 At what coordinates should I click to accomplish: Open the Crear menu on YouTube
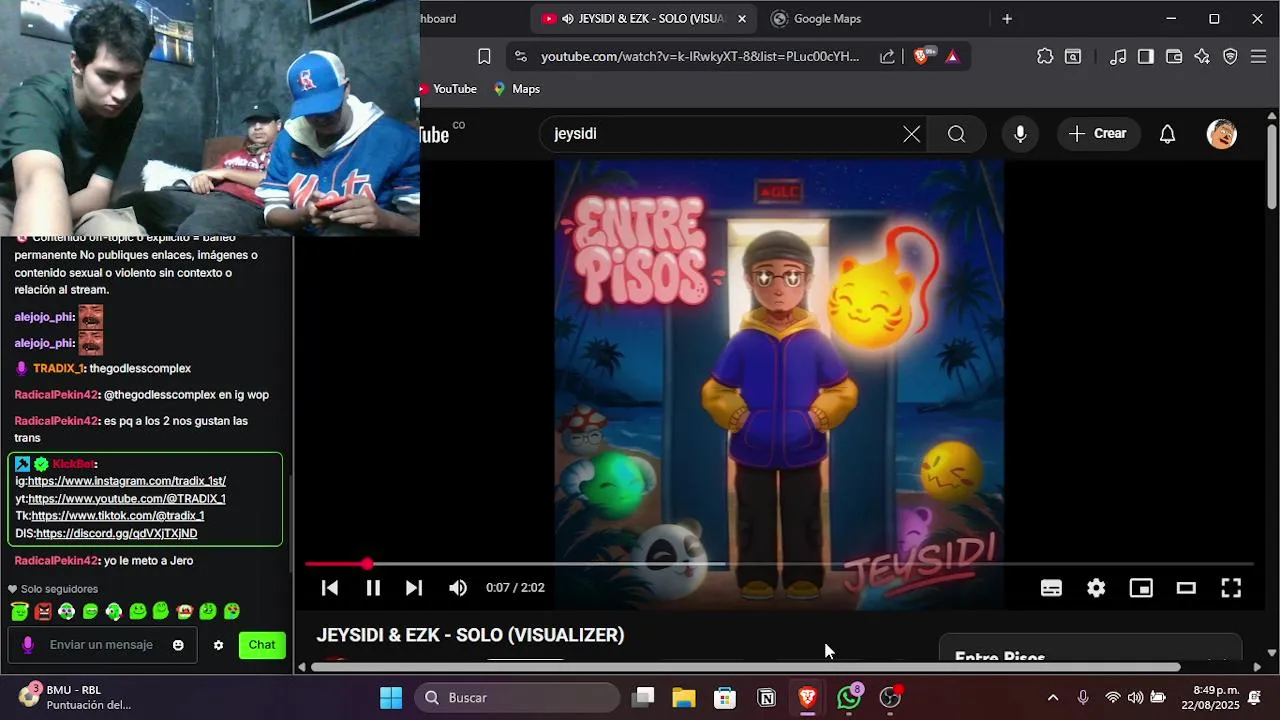[1098, 134]
